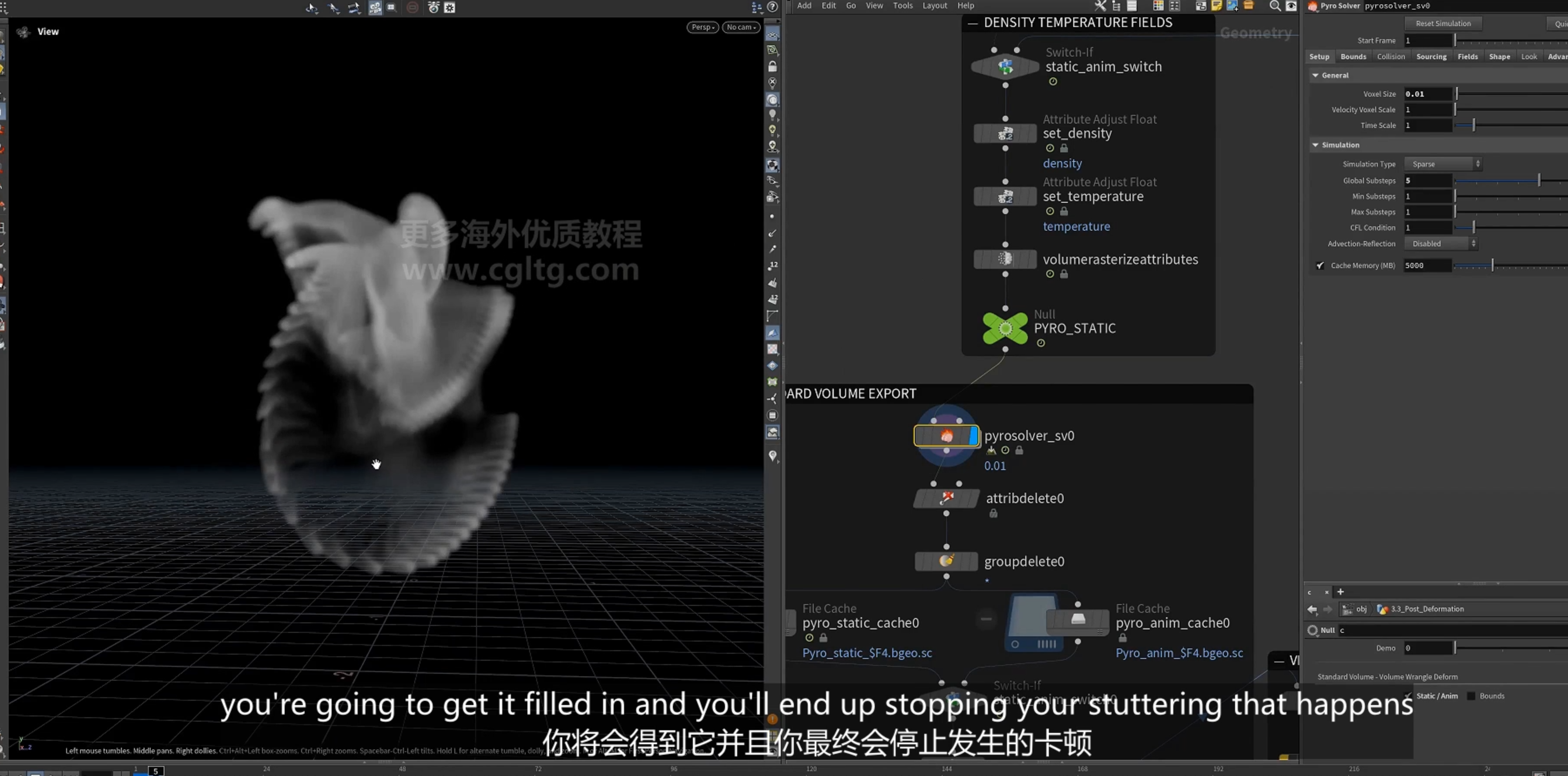1568x776 pixels.
Task: Open the Layout menu
Action: point(934,6)
